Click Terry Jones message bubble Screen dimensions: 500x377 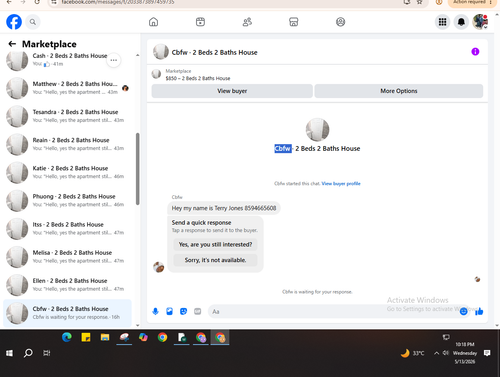point(224,208)
